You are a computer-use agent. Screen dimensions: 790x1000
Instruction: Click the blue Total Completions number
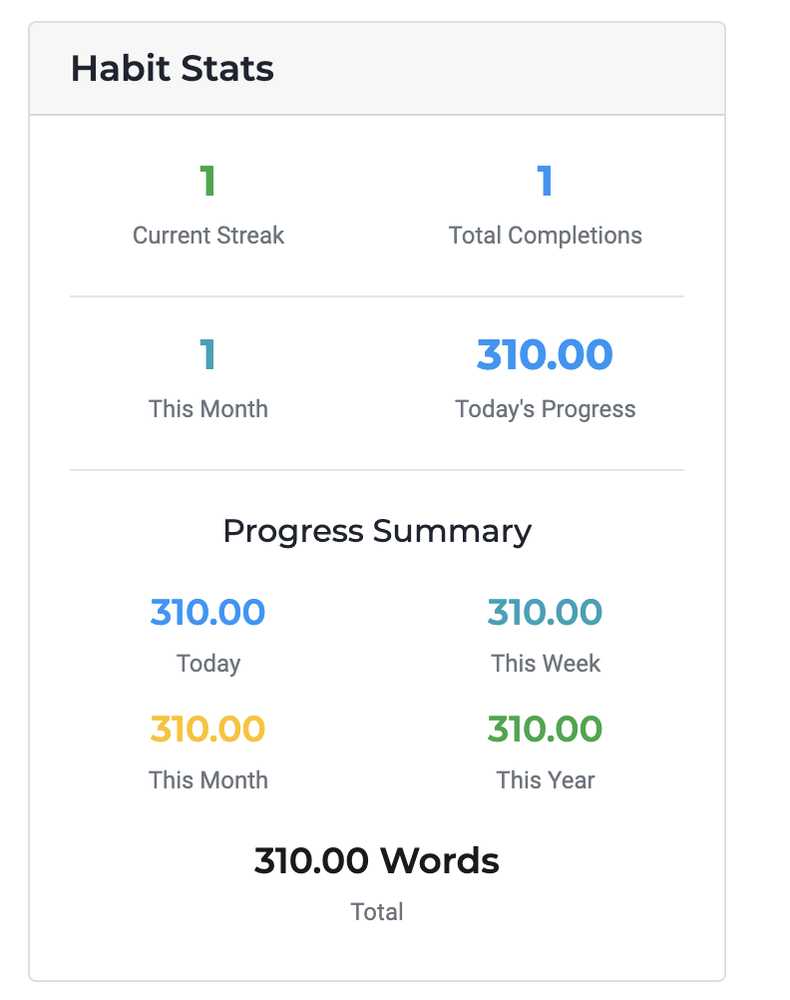[545, 181]
